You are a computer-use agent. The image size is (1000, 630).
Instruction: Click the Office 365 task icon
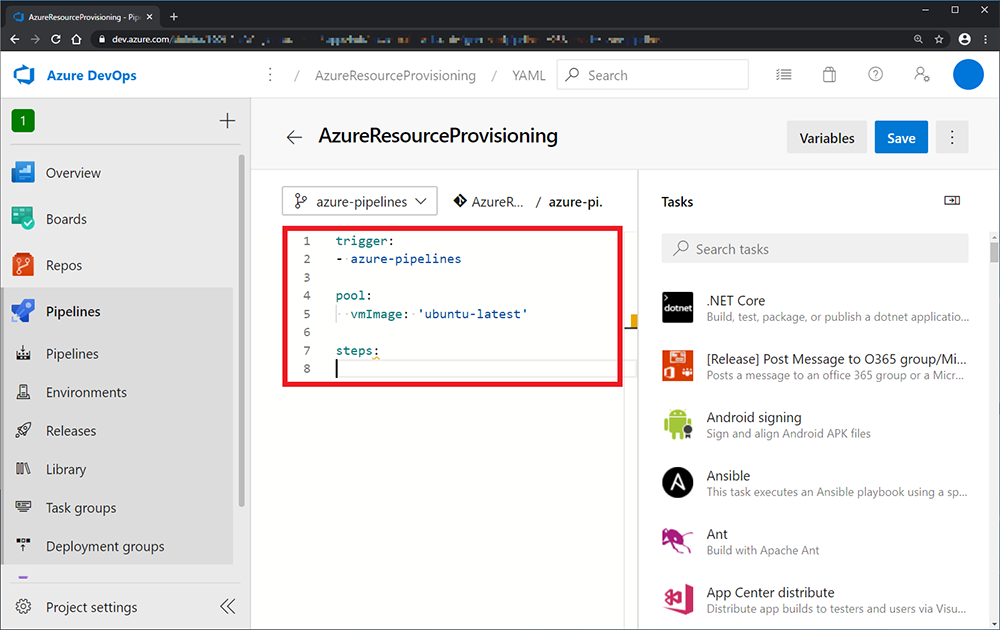(677, 366)
